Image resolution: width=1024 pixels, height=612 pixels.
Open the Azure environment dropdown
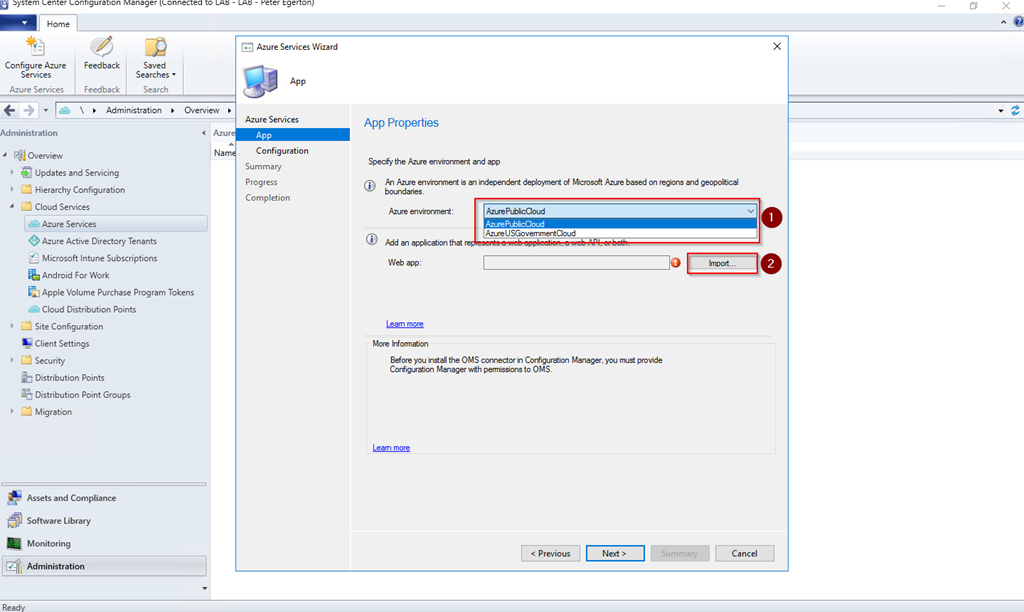click(x=750, y=211)
